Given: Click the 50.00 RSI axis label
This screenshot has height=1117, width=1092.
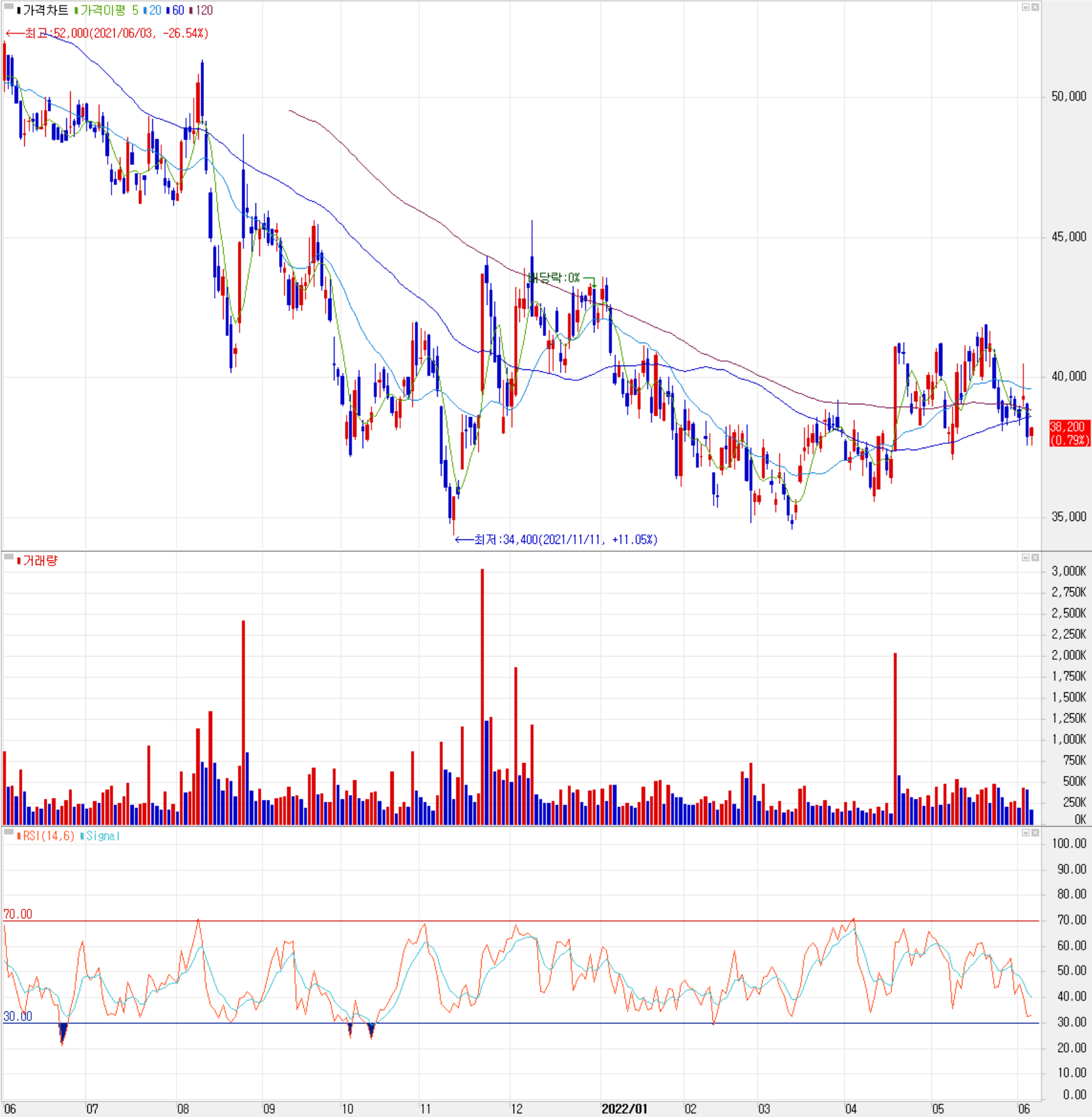Looking at the screenshot, I should 1072,971.
